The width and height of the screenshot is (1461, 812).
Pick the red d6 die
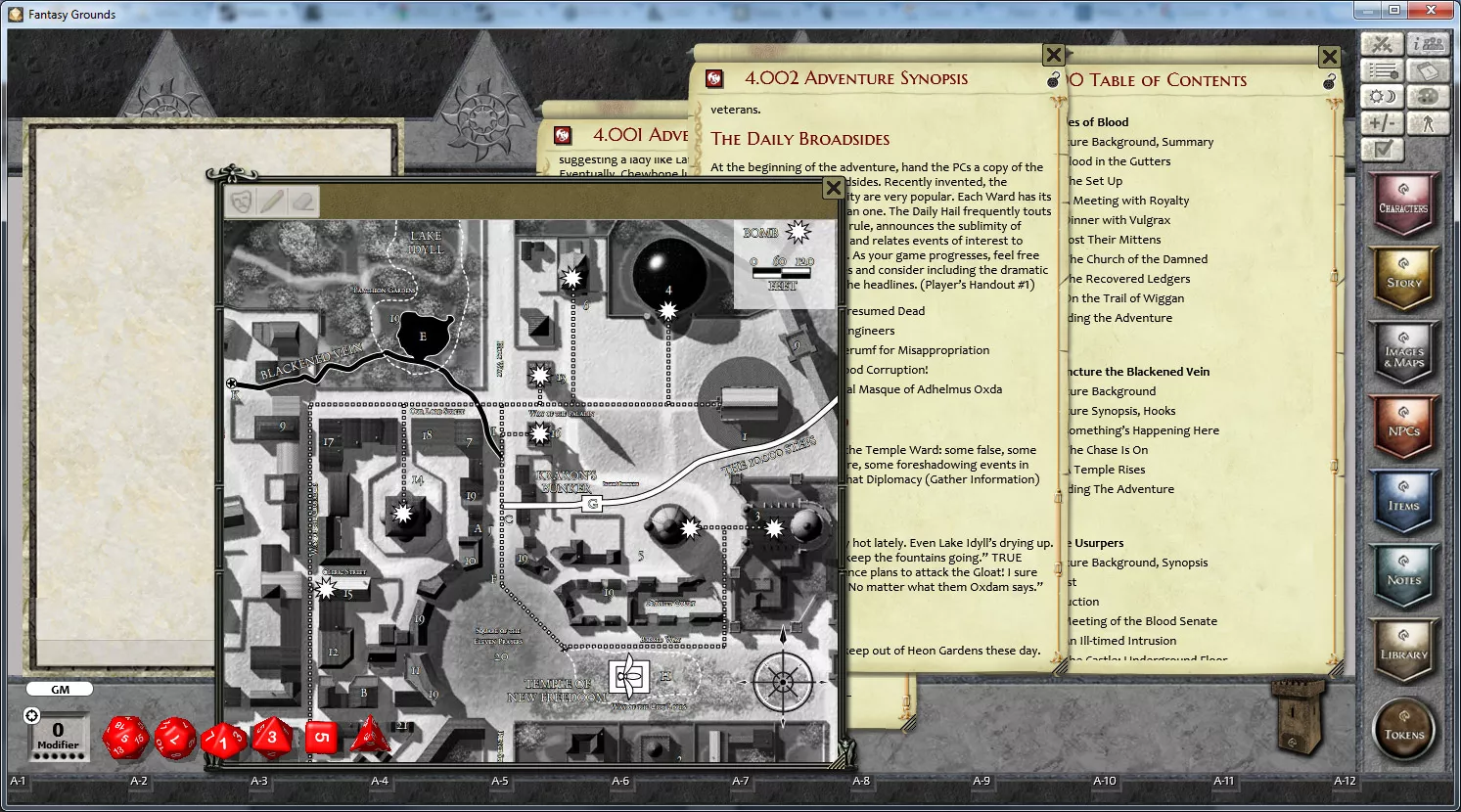click(321, 738)
